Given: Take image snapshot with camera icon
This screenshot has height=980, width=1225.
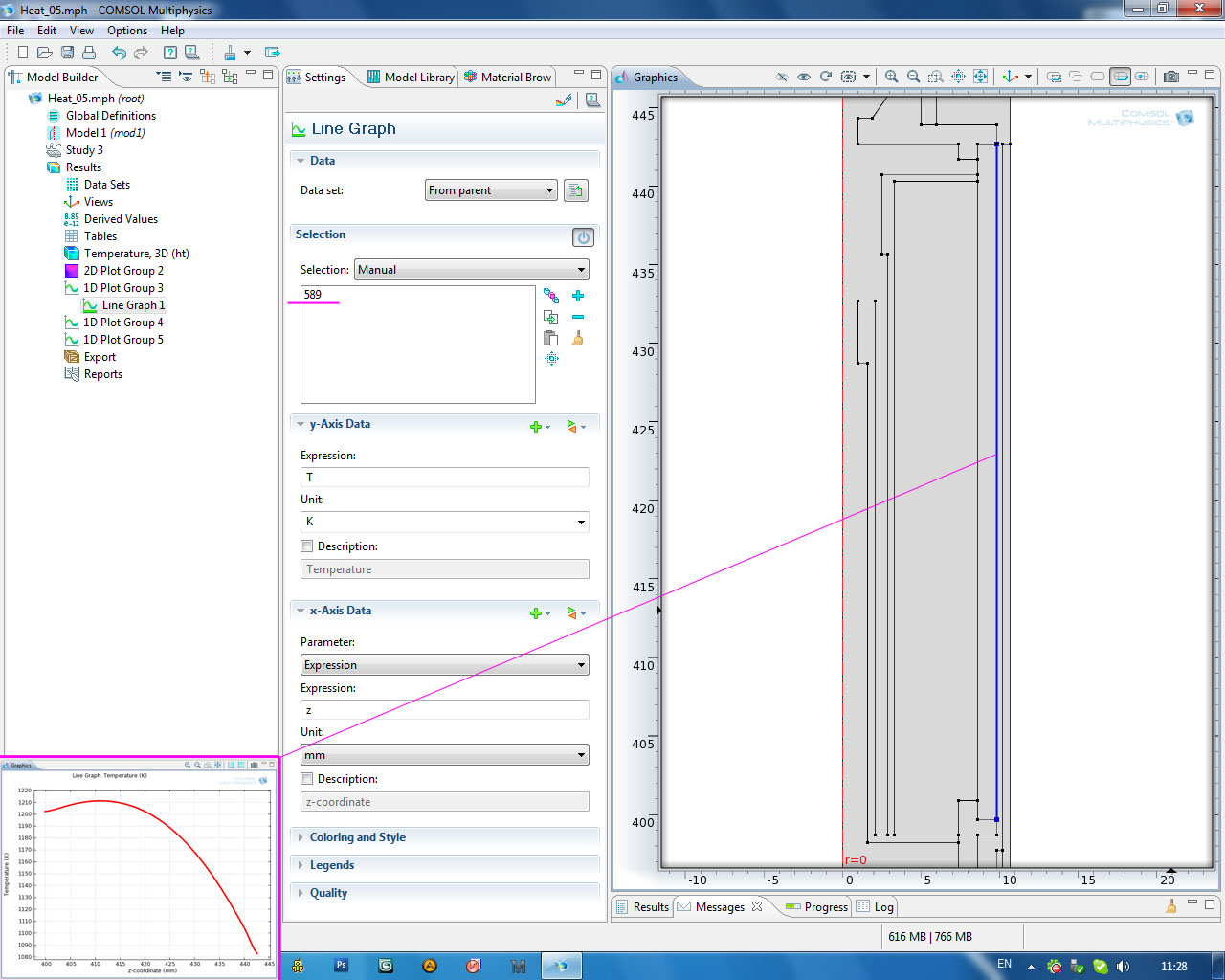Looking at the screenshot, I should [x=1170, y=77].
